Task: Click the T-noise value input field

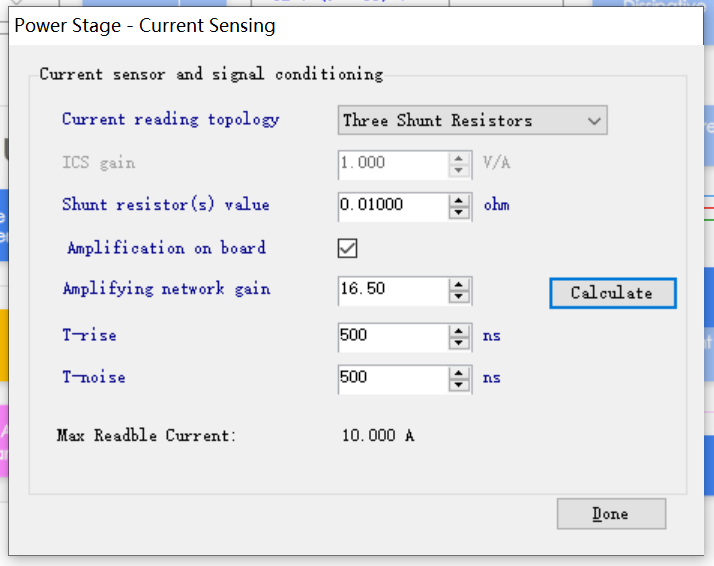Action: pyautogui.click(x=392, y=378)
